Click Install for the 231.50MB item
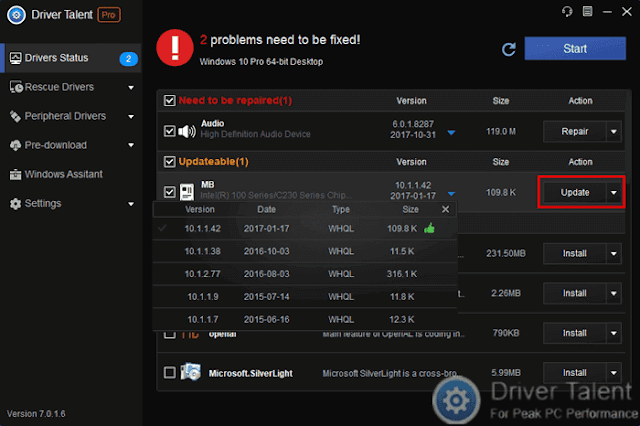The image size is (640, 426). 574,253
